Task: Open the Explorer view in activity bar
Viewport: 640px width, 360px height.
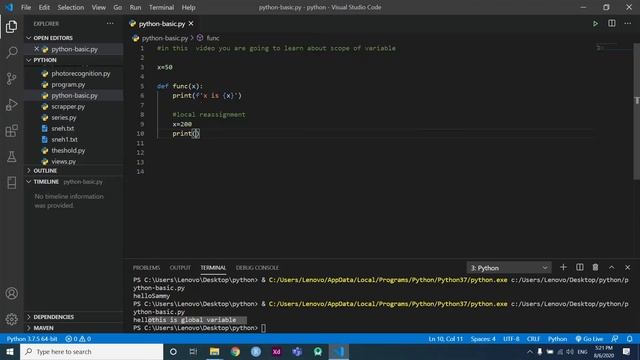Action: click(x=11, y=27)
